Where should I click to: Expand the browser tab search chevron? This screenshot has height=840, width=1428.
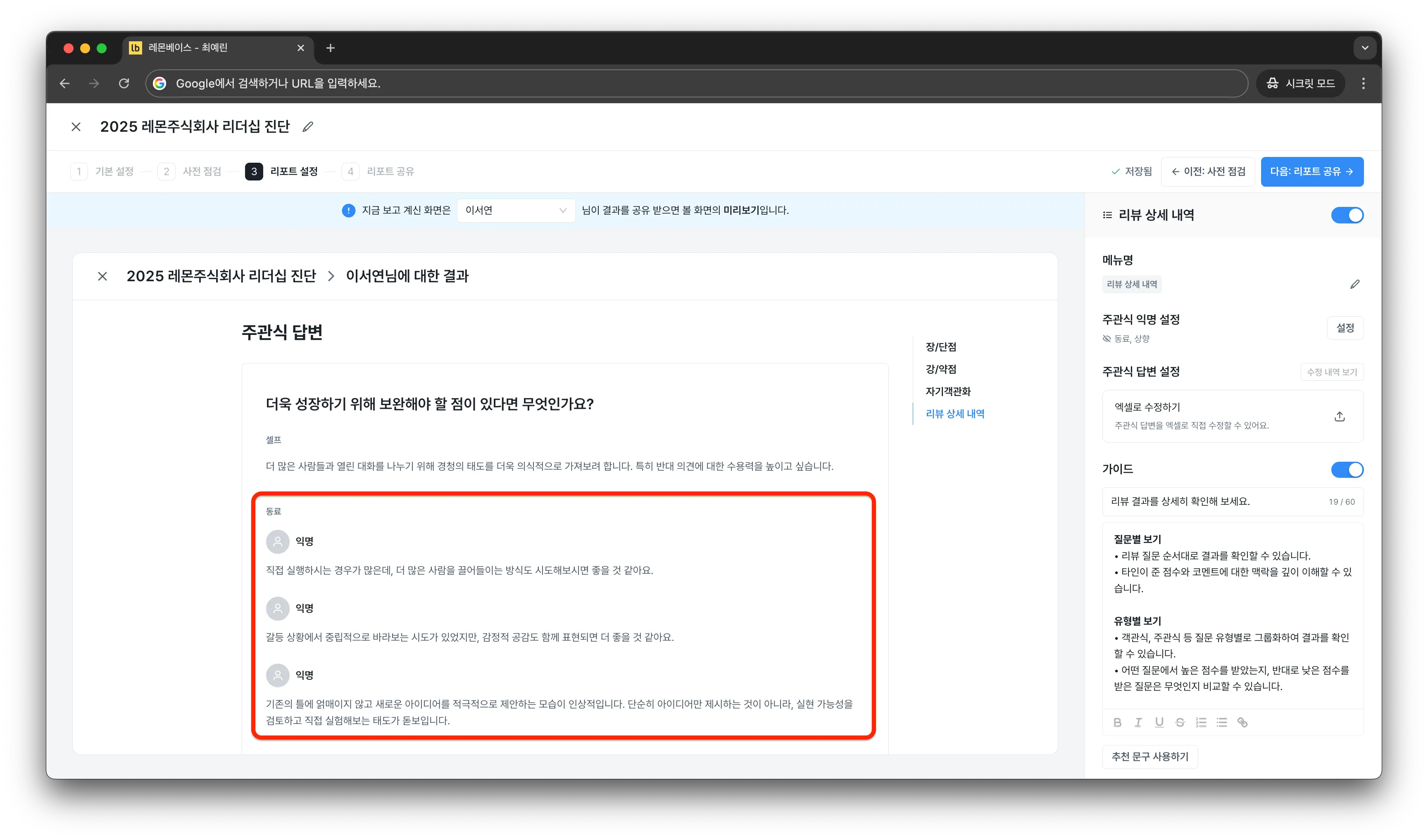point(1365,48)
